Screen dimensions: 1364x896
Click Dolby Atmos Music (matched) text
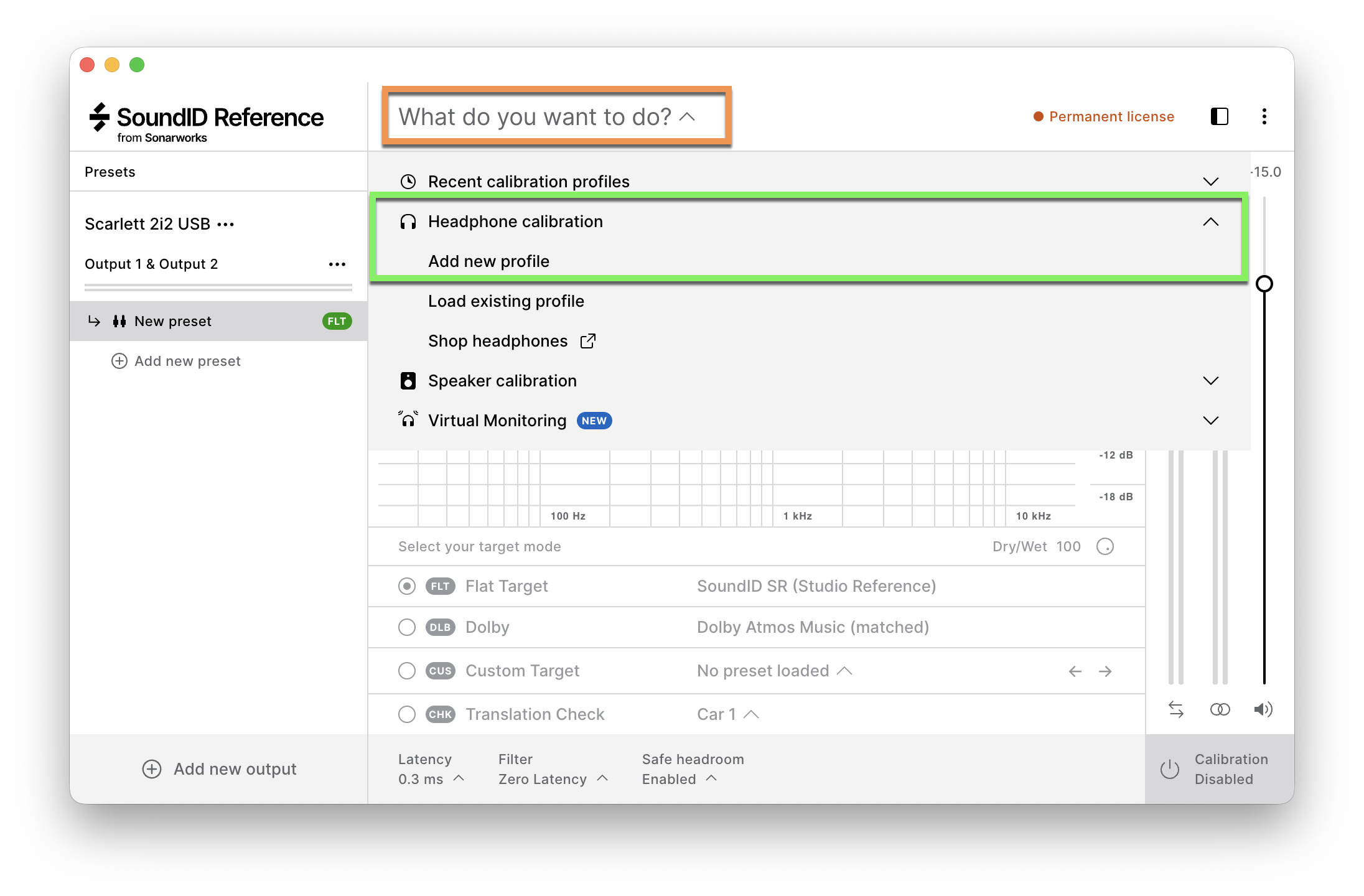tap(813, 627)
